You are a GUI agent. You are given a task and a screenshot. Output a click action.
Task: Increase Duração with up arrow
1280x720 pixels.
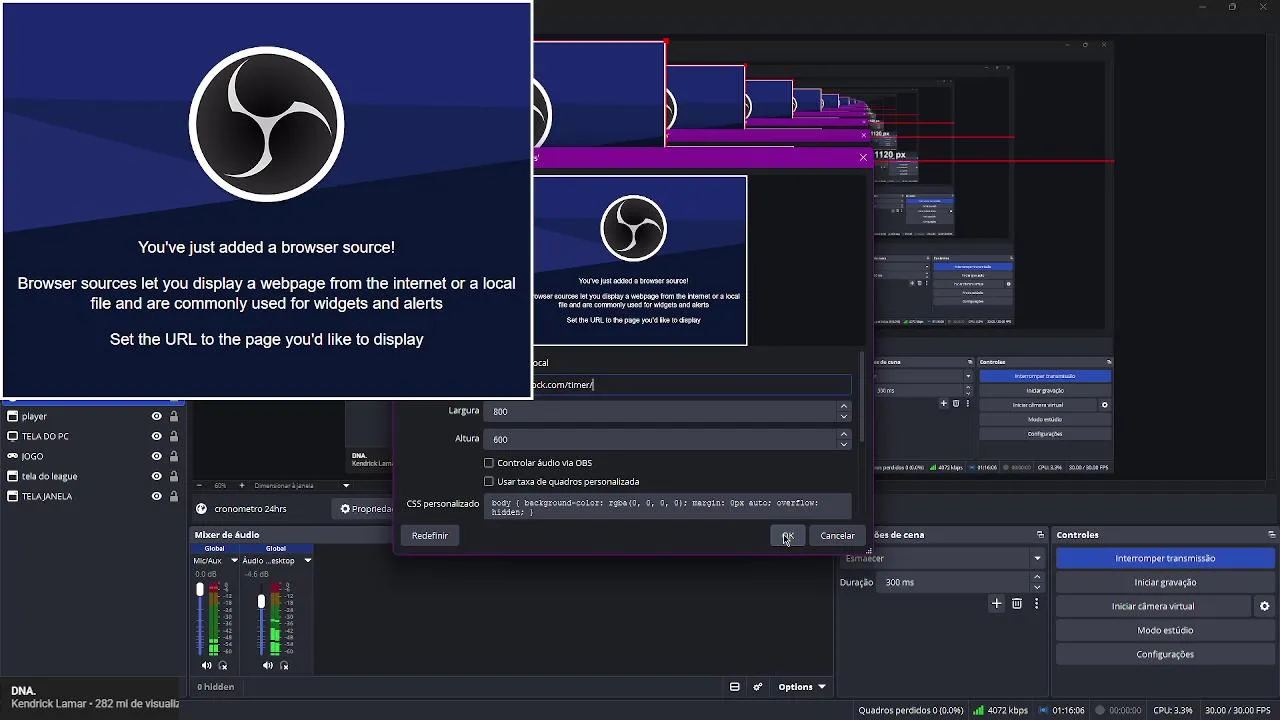click(x=1037, y=577)
